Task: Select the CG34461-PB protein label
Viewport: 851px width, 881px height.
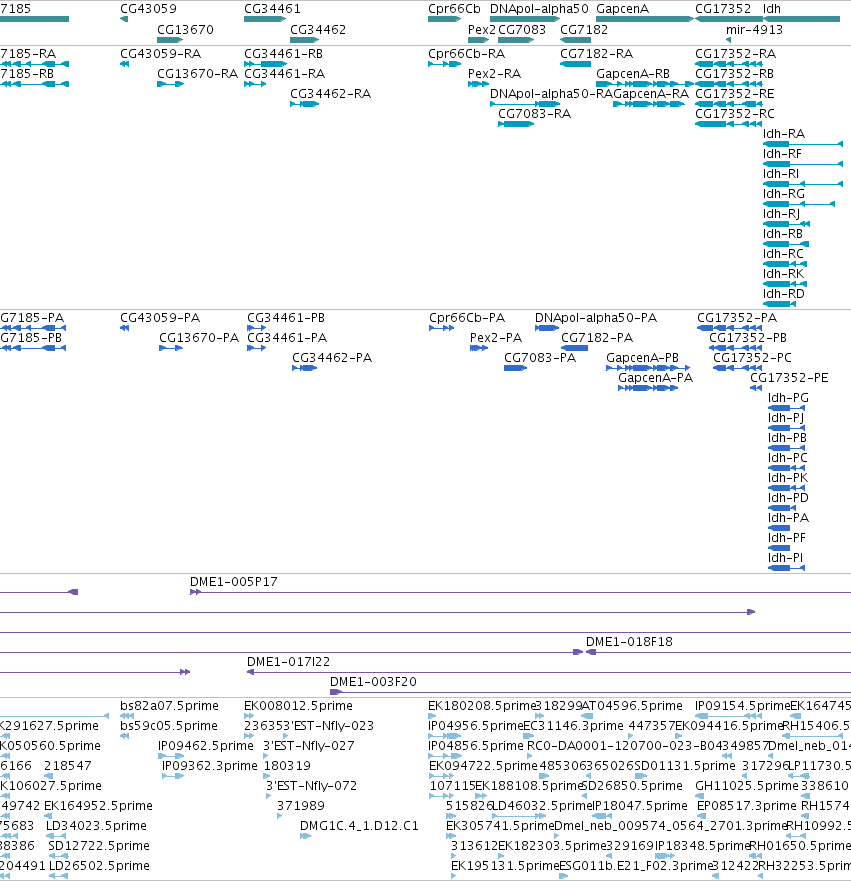Action: click(x=286, y=318)
